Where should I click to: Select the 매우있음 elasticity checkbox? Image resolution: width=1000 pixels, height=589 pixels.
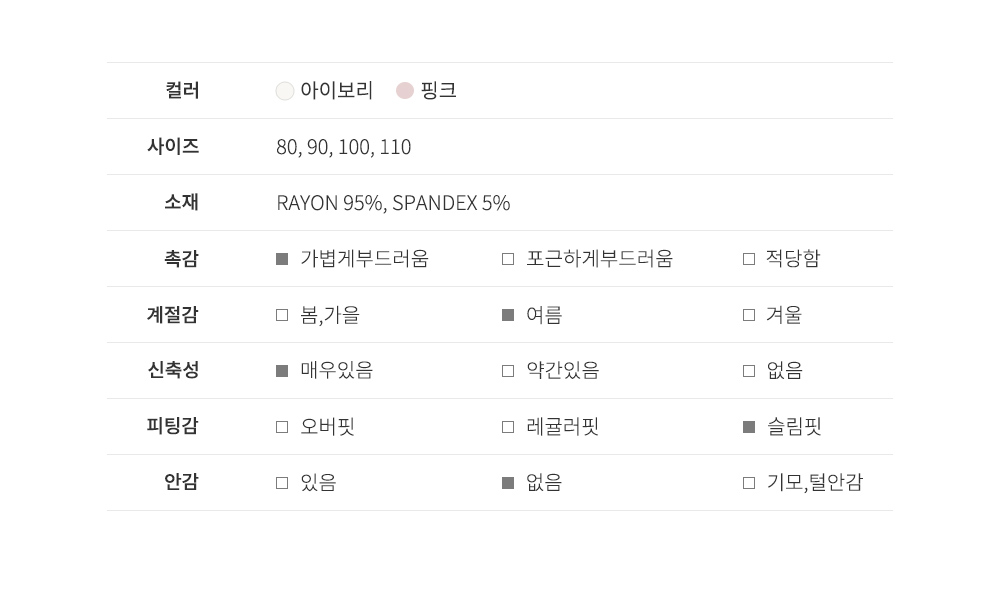click(x=282, y=371)
